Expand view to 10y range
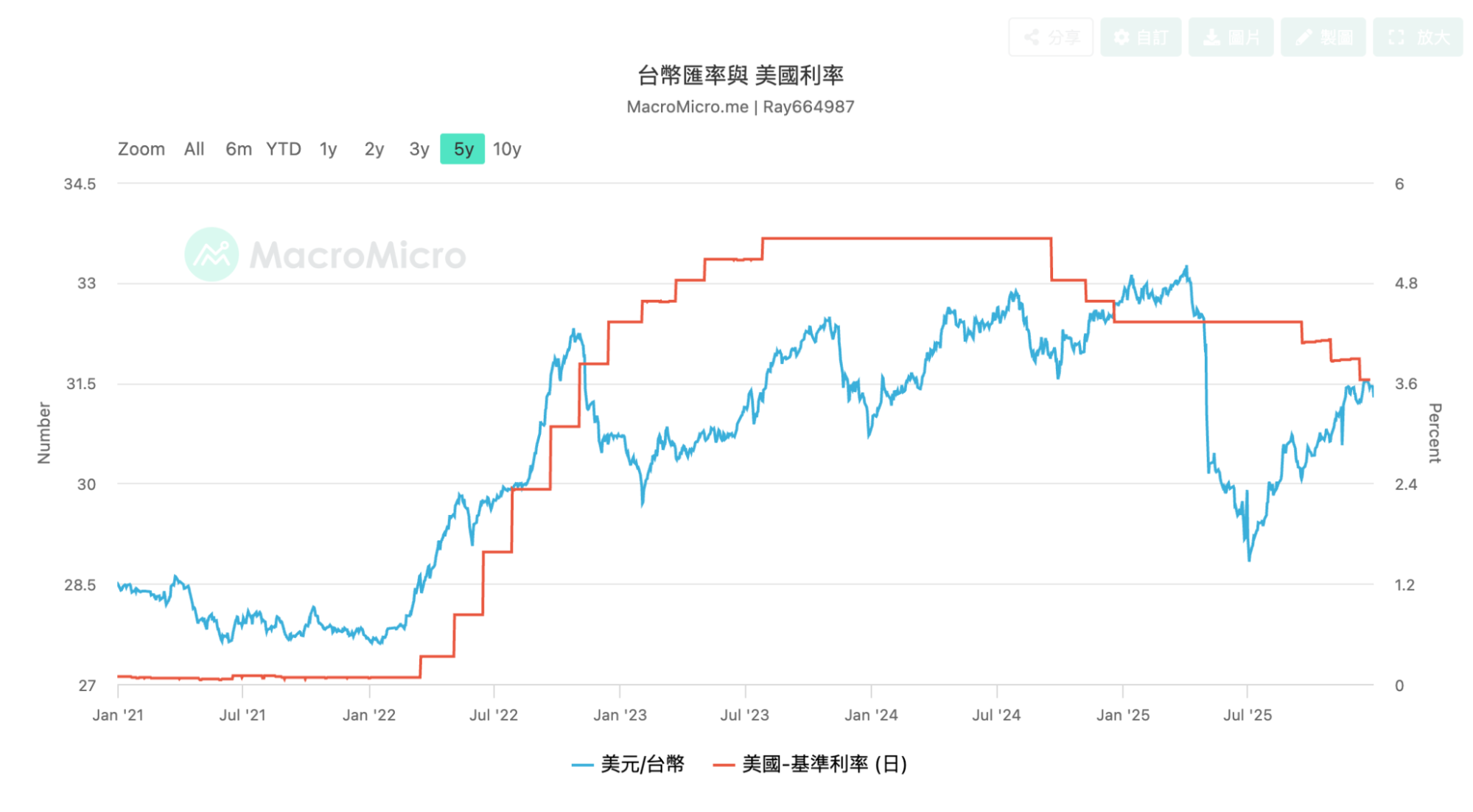Image resolution: width=1473 pixels, height=812 pixels. (x=508, y=149)
